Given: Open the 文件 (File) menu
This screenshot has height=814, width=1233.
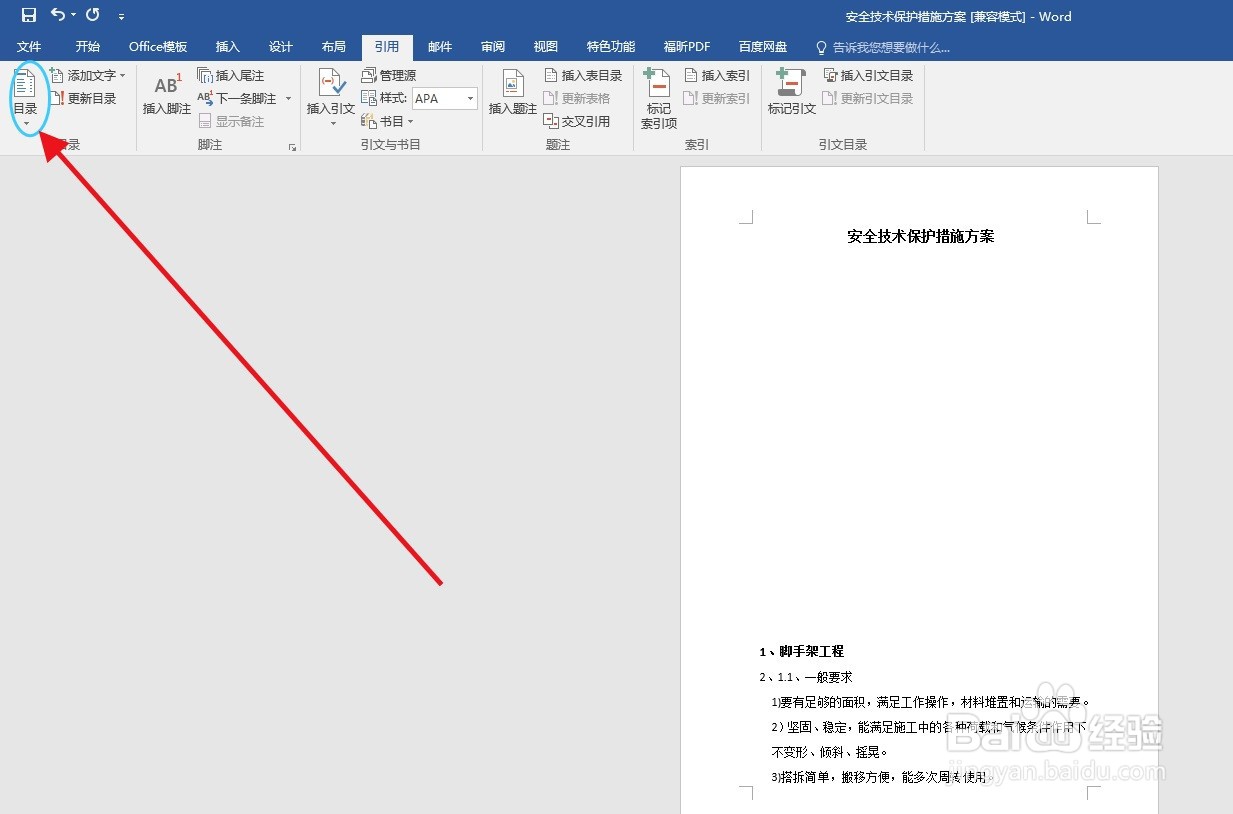Looking at the screenshot, I should click(29, 46).
